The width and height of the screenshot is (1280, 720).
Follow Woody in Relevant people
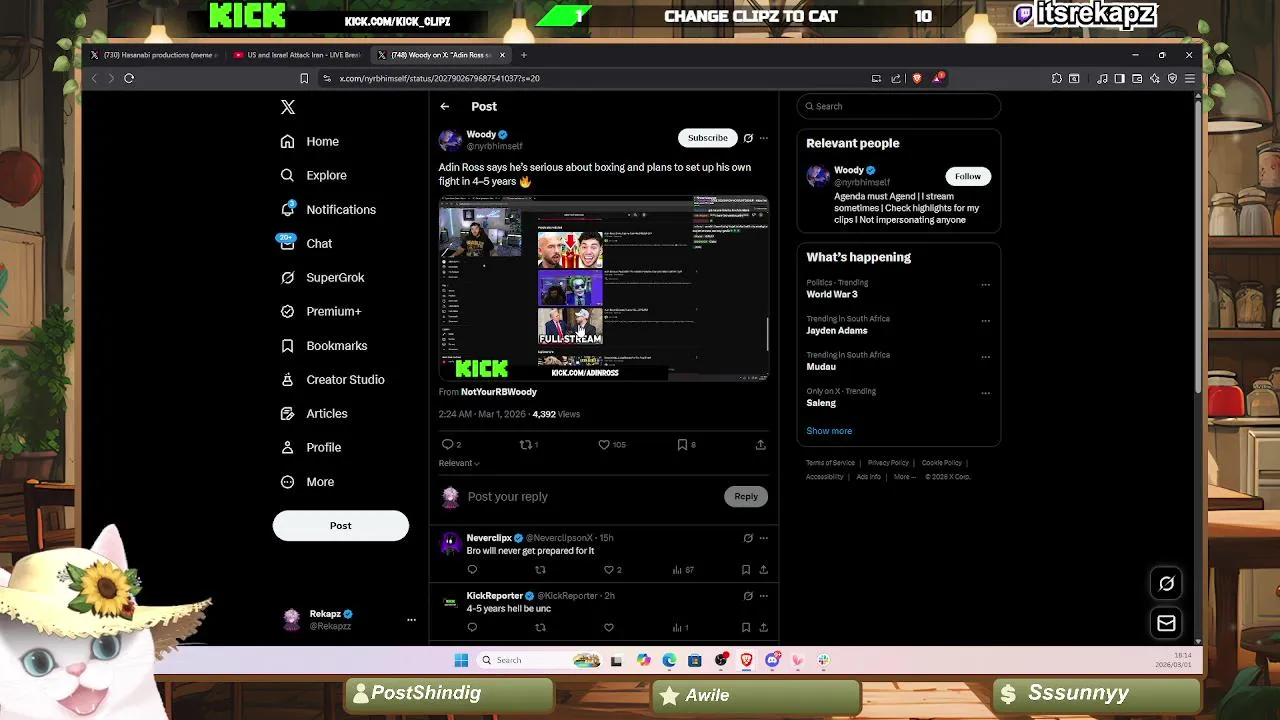(x=967, y=176)
